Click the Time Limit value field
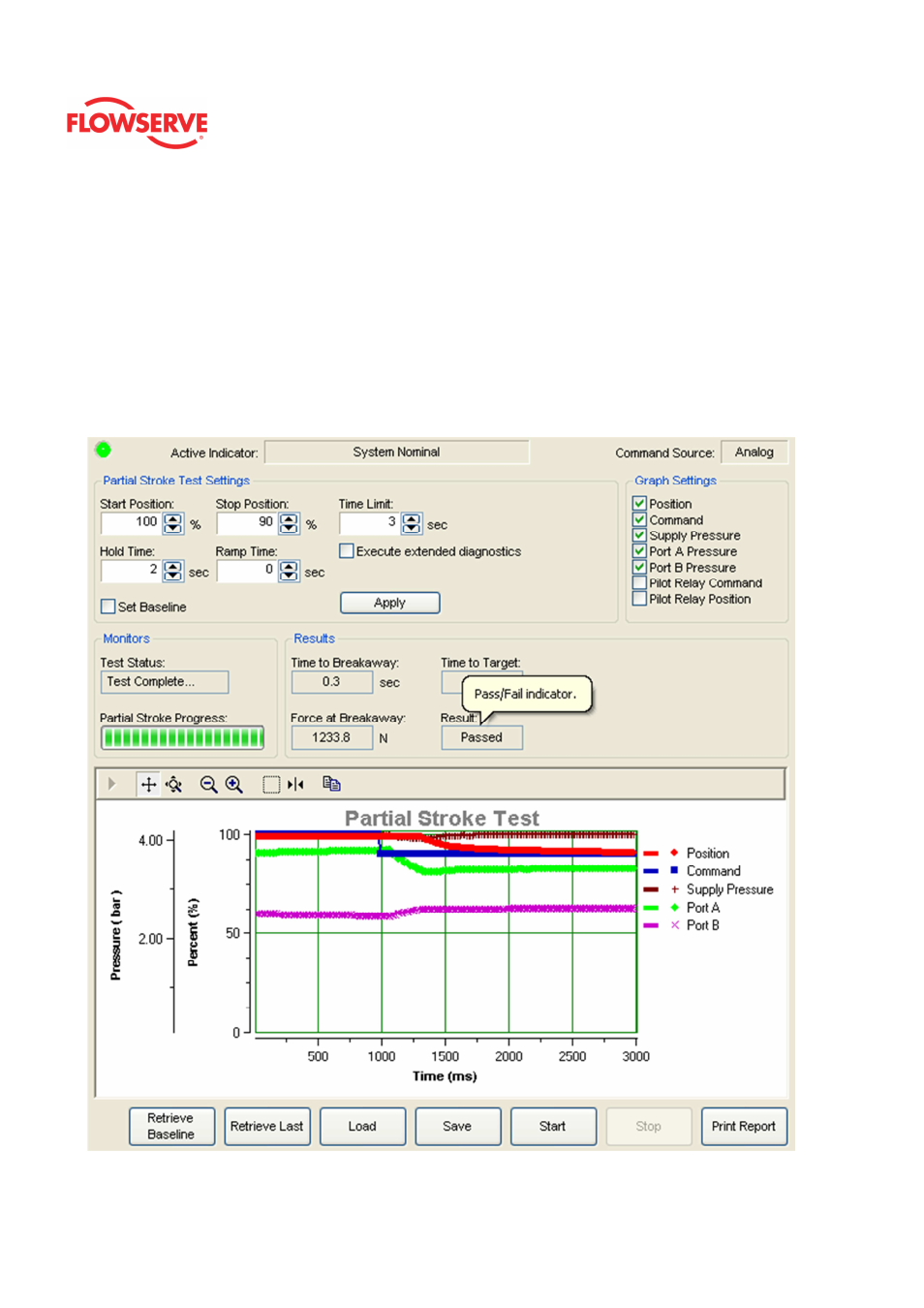The height and width of the screenshot is (1308, 924). click(x=370, y=523)
